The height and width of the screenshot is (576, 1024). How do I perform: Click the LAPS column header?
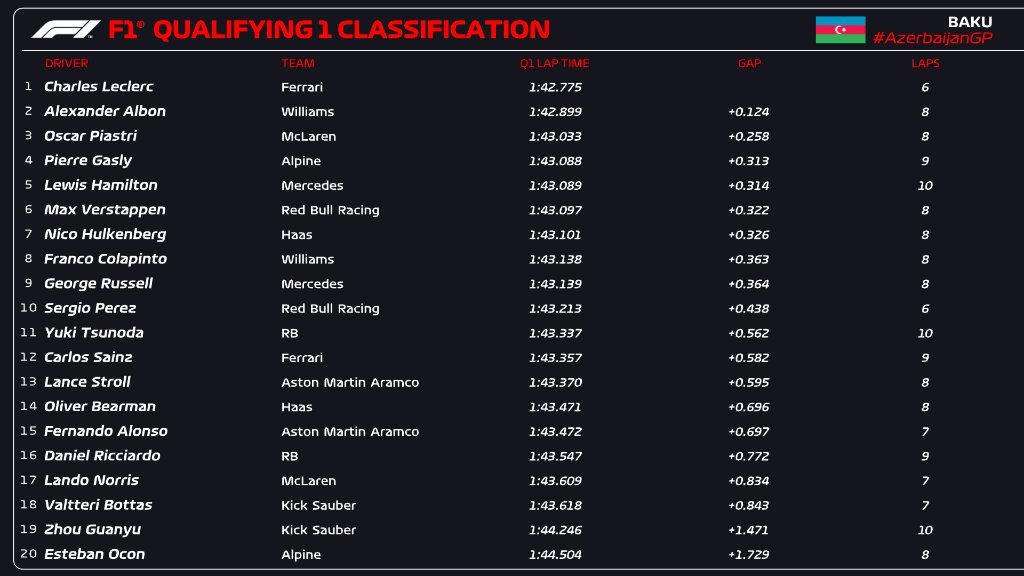coord(925,63)
